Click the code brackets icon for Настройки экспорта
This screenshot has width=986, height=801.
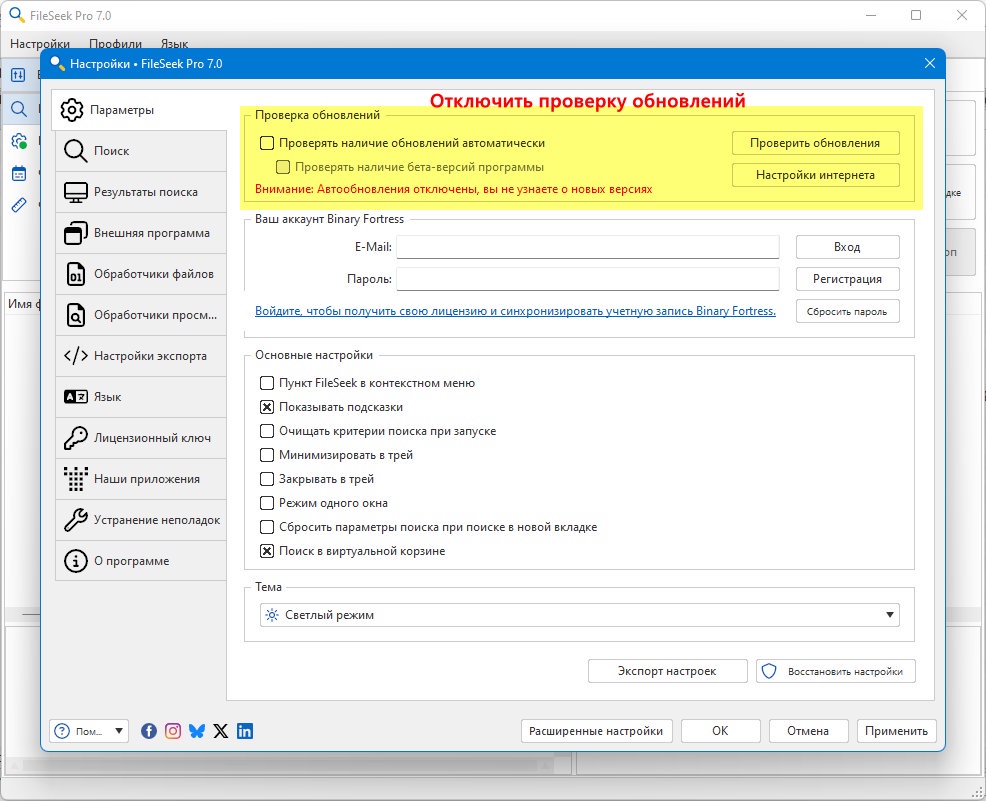click(75, 356)
